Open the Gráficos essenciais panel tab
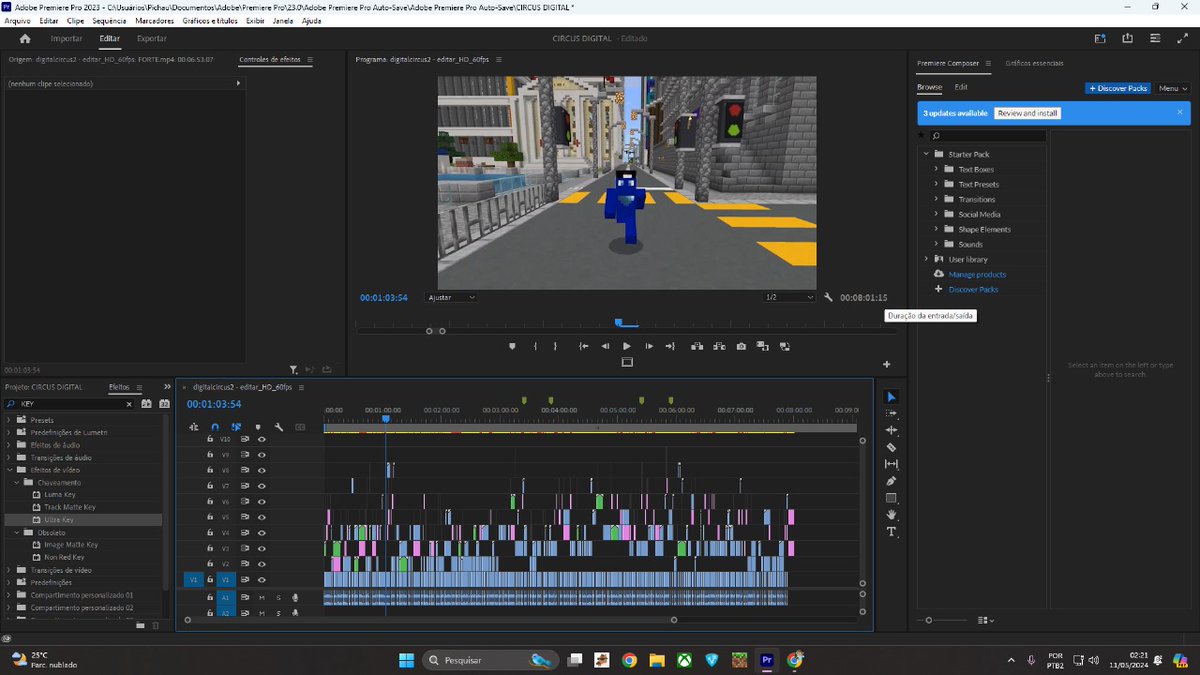 pos(1035,63)
